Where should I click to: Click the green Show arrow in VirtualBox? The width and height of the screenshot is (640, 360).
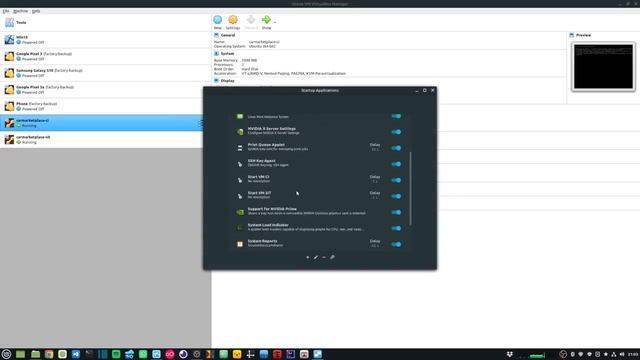tap(266, 20)
